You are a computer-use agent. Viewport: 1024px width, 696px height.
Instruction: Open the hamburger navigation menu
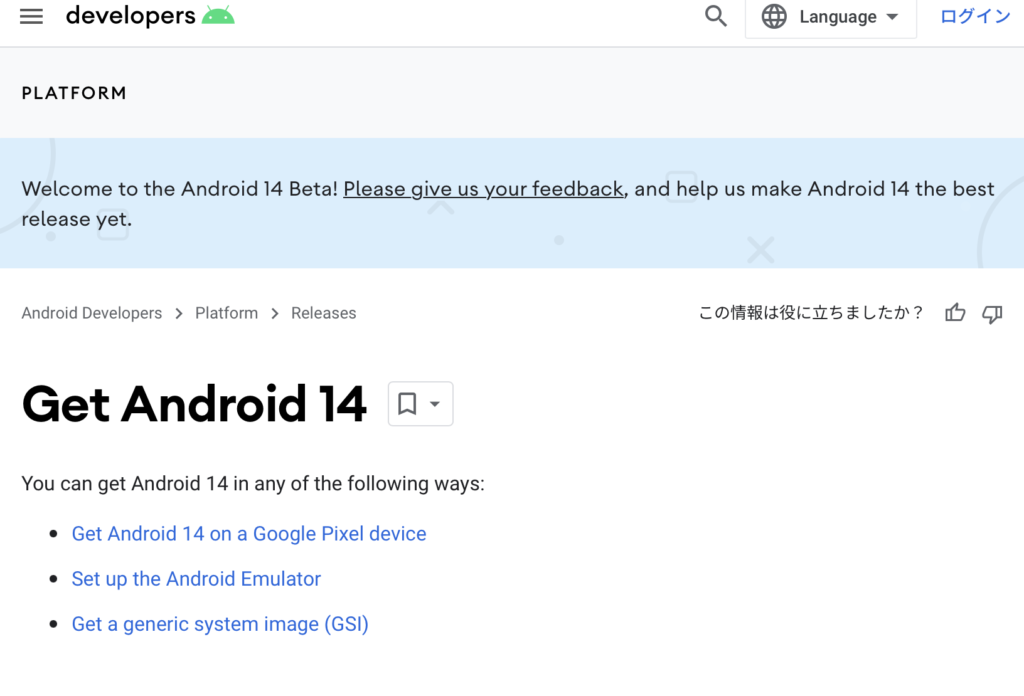point(31,16)
